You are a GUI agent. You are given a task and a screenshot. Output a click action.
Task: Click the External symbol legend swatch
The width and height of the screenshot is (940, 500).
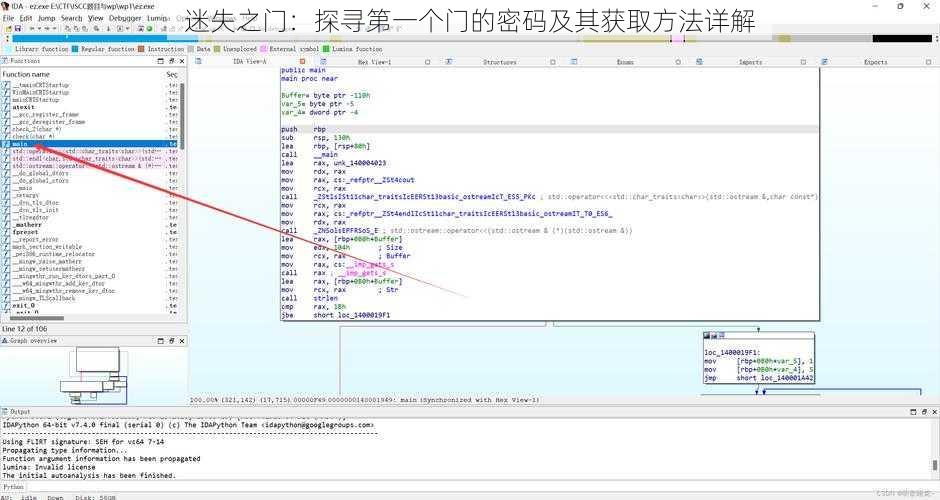point(263,49)
